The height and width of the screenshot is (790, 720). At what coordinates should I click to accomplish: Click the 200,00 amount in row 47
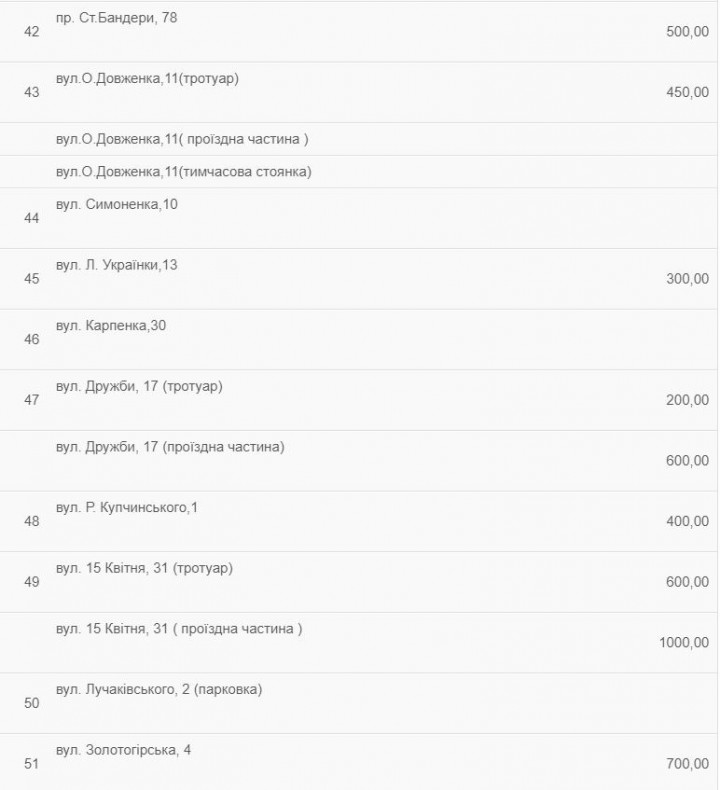687,400
